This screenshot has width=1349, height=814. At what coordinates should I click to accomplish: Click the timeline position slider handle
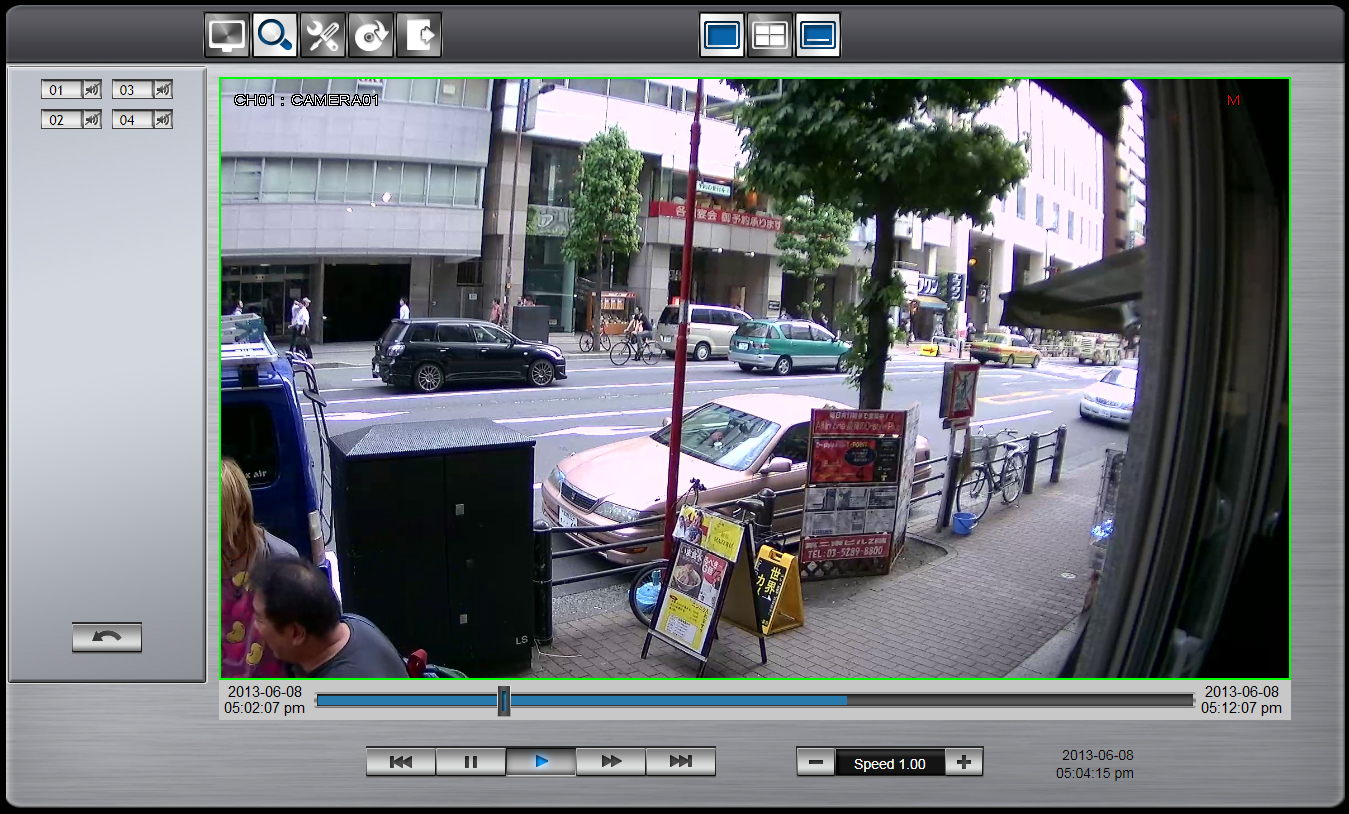point(504,701)
